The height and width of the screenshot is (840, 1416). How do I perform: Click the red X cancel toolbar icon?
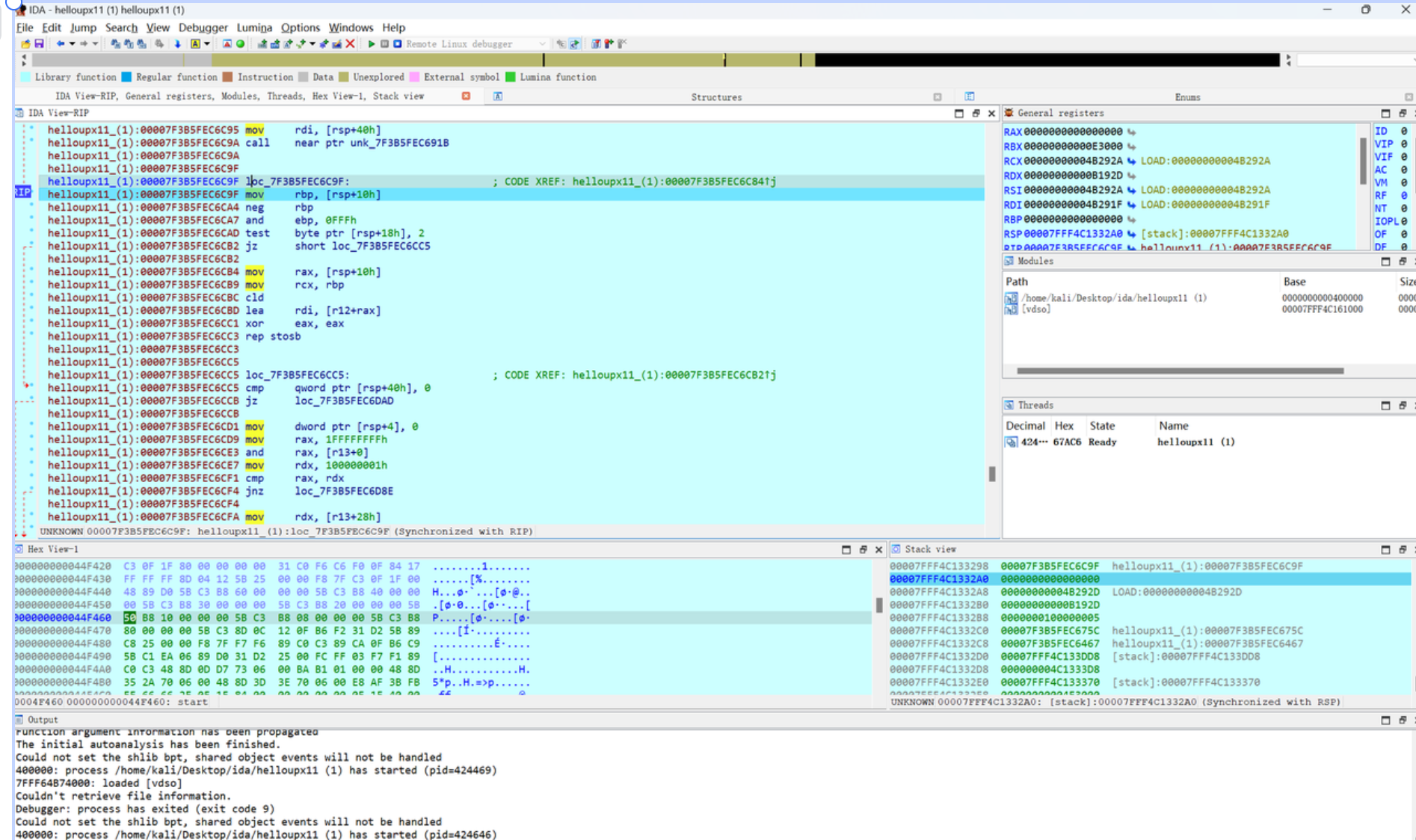[350, 44]
